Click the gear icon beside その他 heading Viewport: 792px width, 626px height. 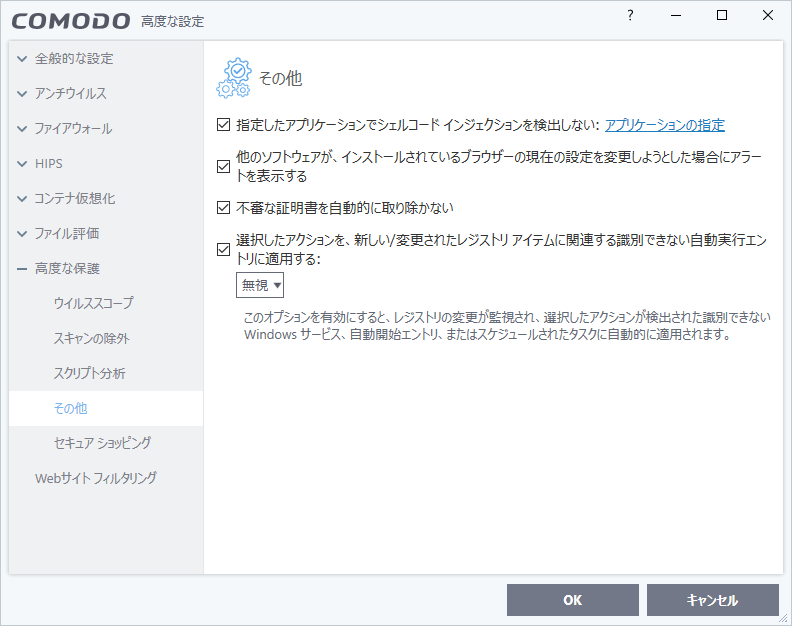click(x=234, y=78)
